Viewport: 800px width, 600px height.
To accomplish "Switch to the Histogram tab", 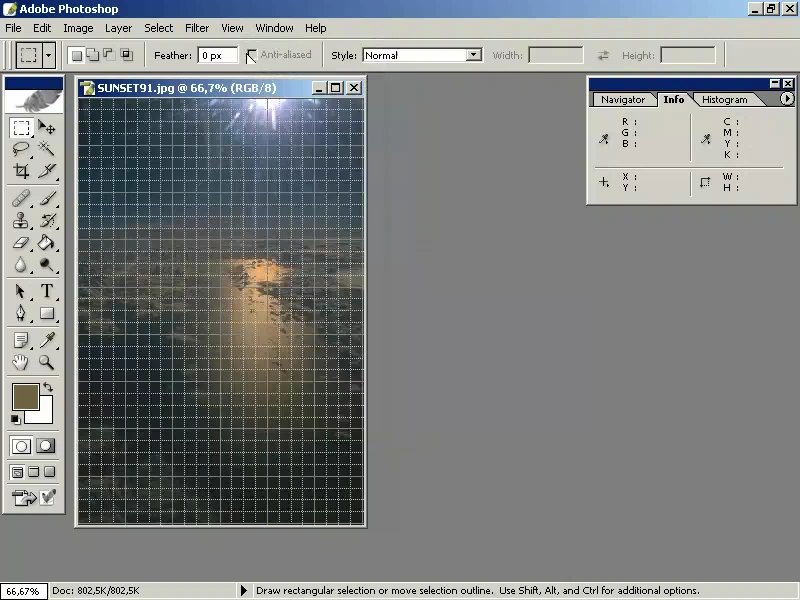I will click(724, 99).
